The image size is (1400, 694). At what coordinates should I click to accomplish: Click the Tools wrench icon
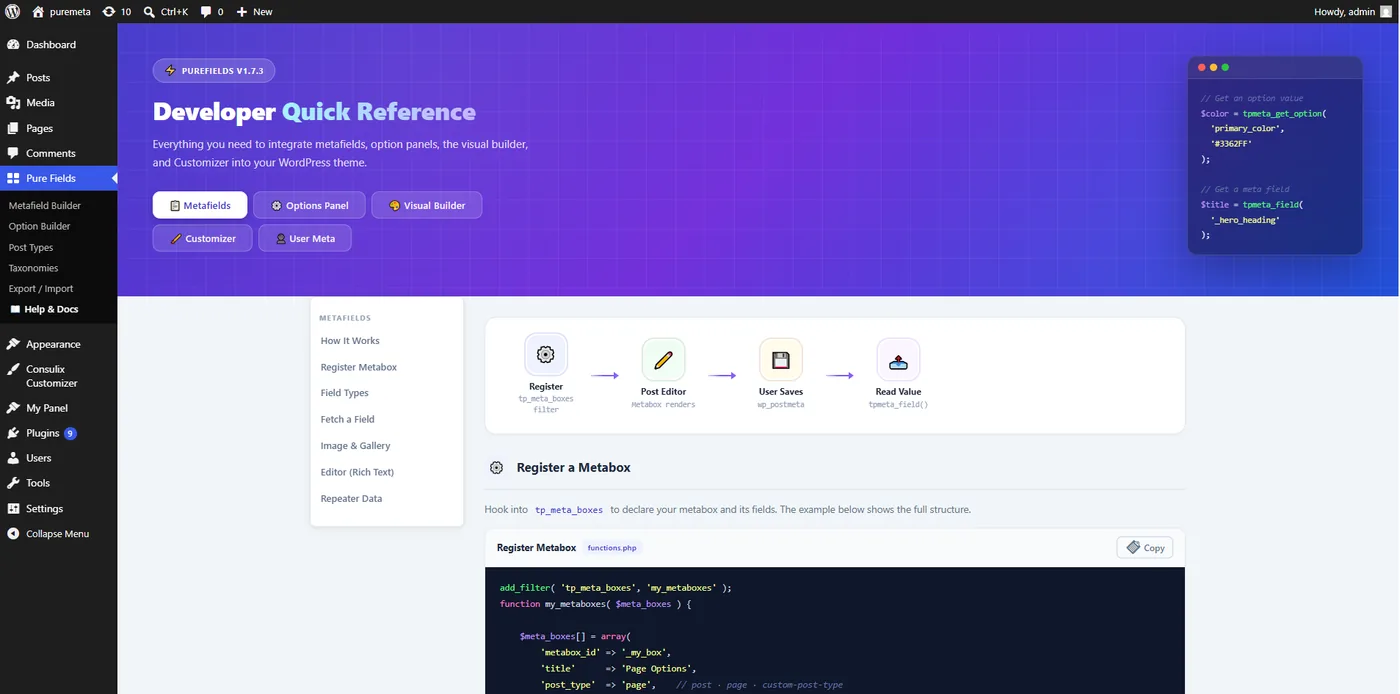tap(13, 483)
